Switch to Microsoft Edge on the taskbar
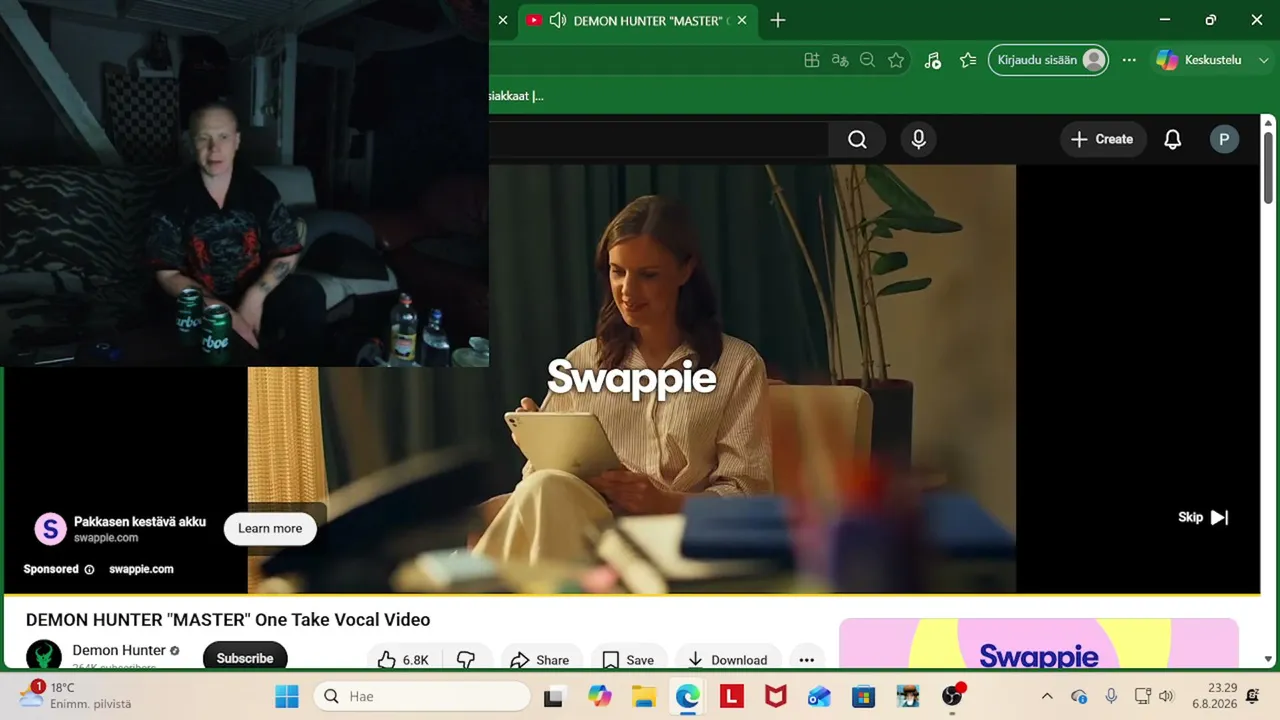The image size is (1280, 720). 687,696
